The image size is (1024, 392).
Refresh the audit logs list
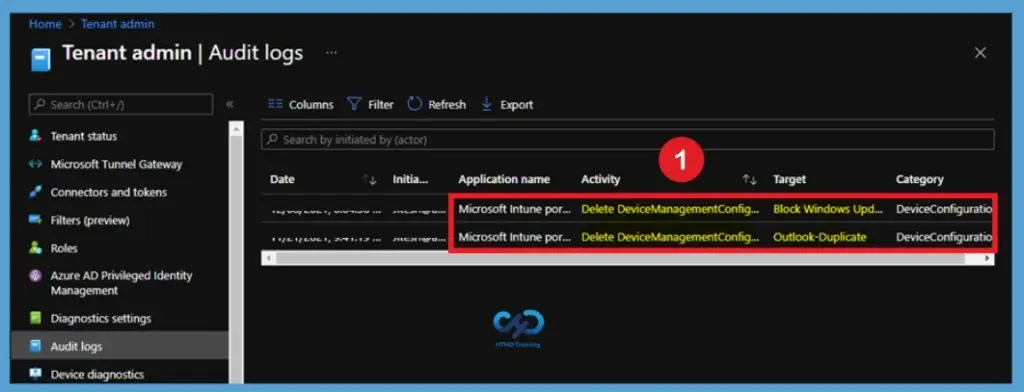447,105
